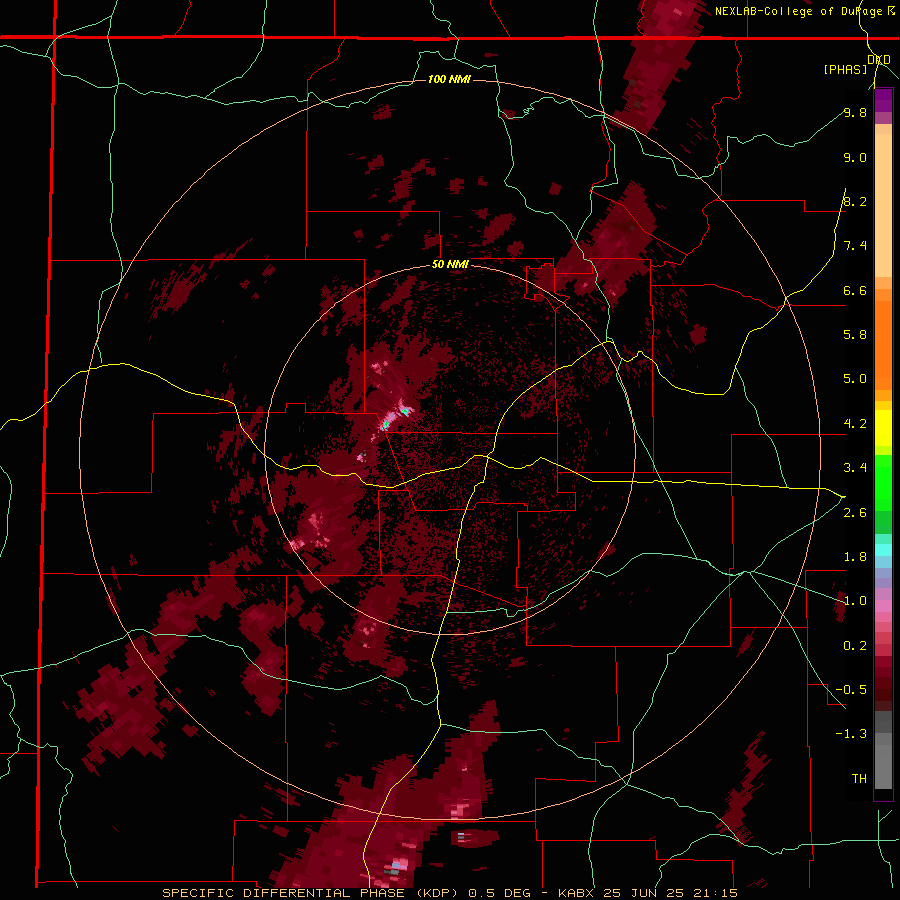This screenshot has height=900, width=900.
Task: Click the cyan segment of the color bar
Action: pyautogui.click(x=883, y=550)
